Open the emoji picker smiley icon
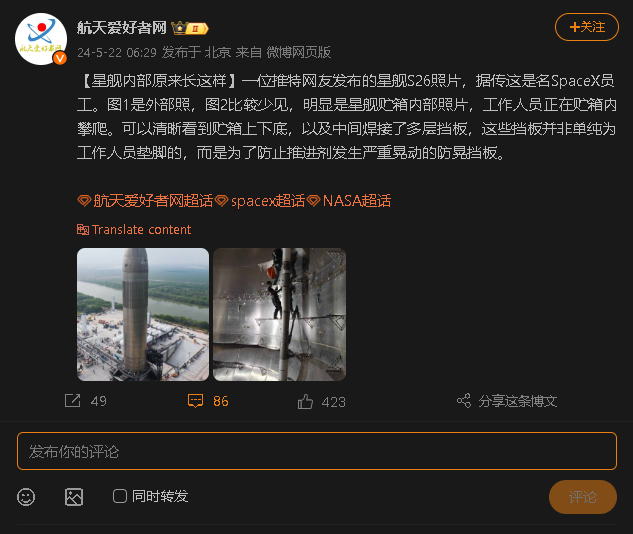 [x=26, y=497]
